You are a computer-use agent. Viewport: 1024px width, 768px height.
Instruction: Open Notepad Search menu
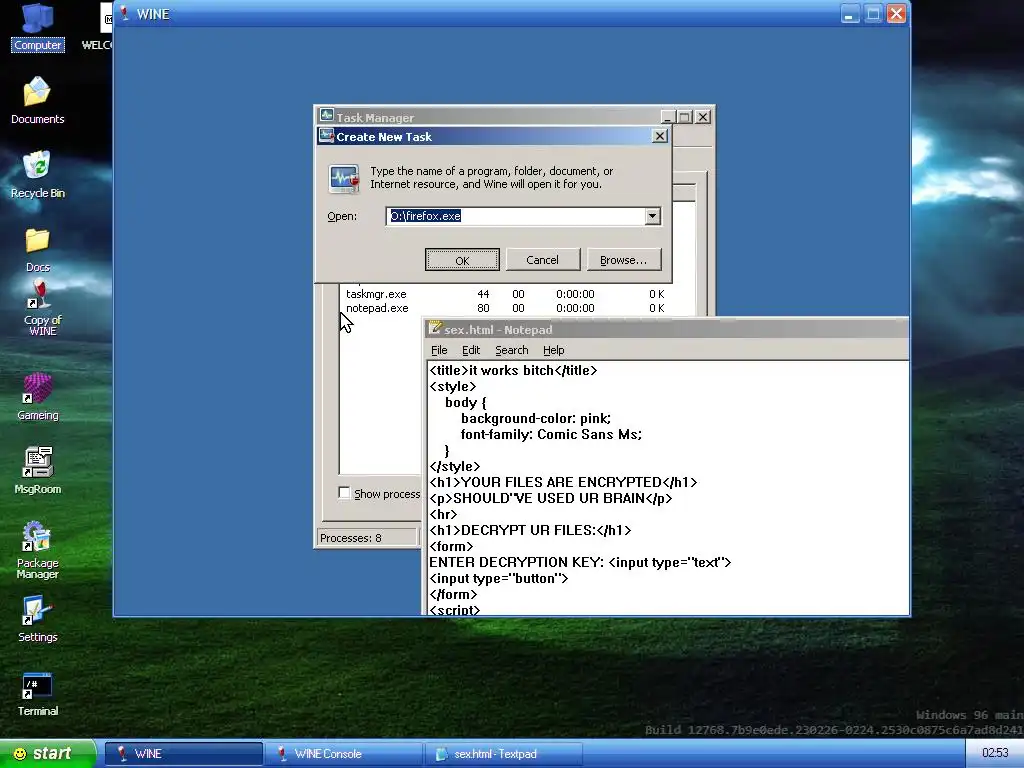tap(511, 350)
